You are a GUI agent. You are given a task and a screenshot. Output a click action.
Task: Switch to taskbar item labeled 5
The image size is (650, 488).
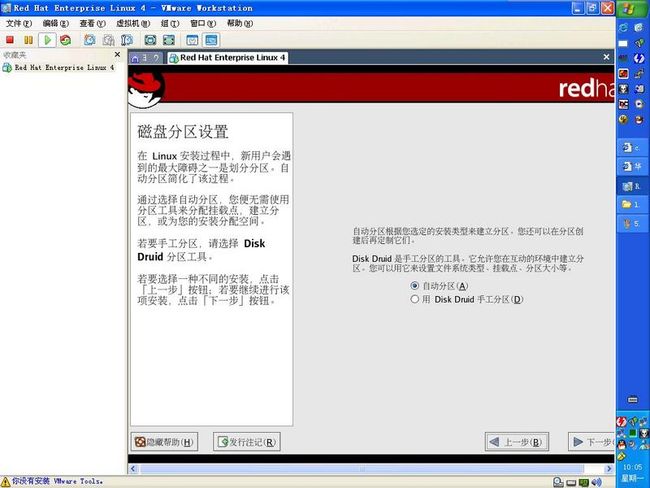point(633,223)
